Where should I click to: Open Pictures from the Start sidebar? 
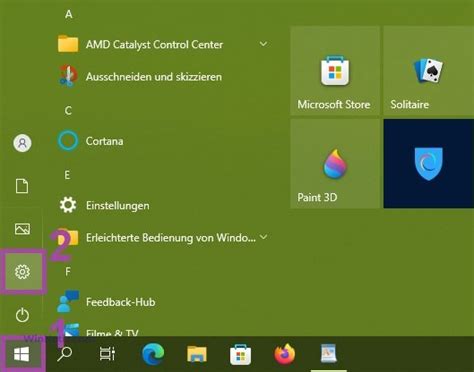click(22, 229)
